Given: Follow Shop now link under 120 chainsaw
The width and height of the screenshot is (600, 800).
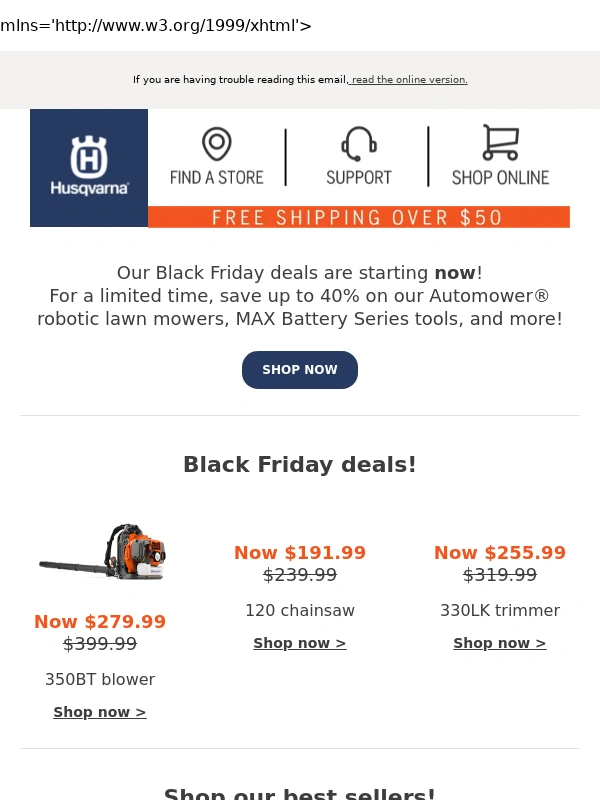Looking at the screenshot, I should pos(300,643).
